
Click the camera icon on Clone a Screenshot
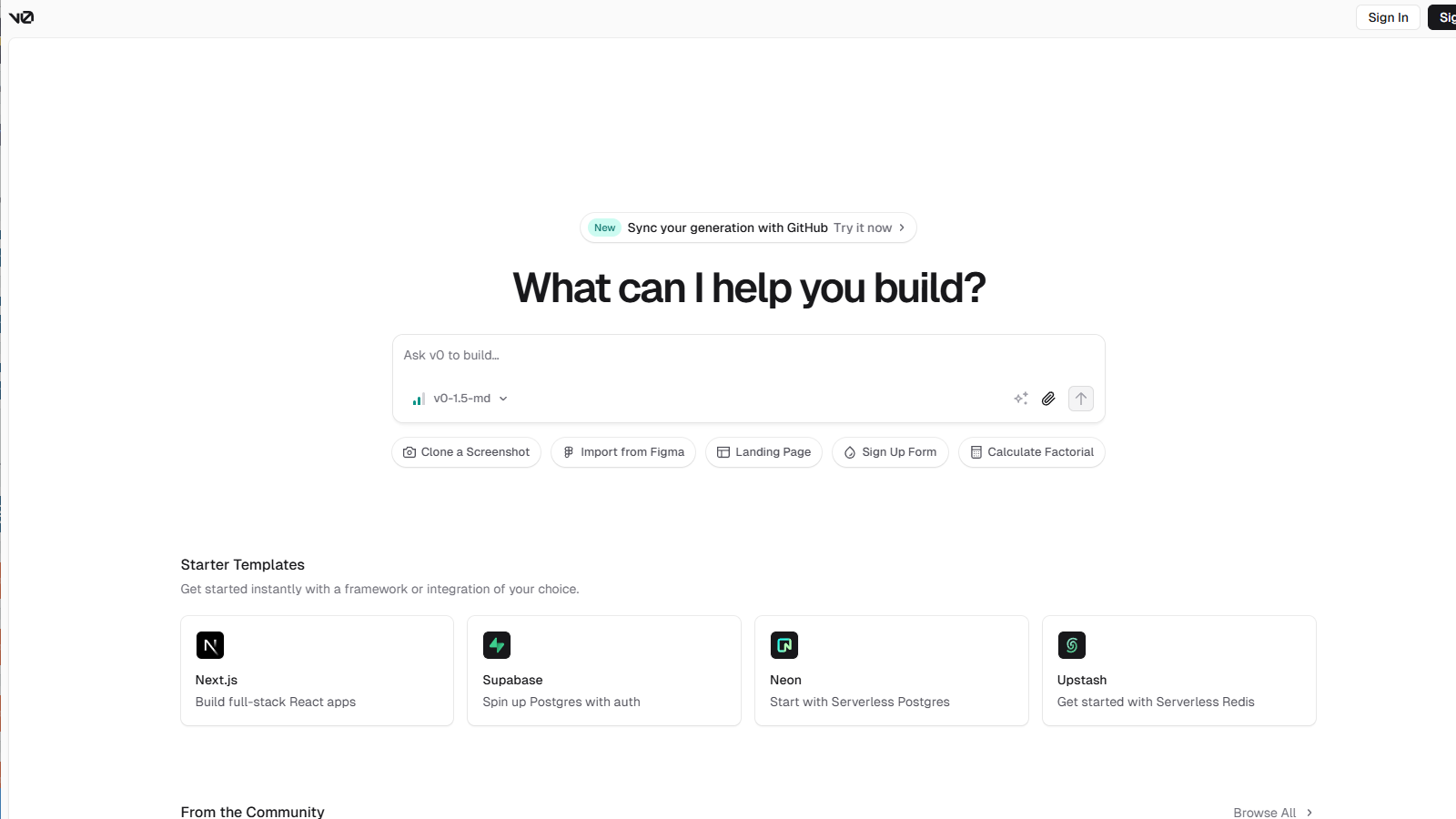coord(409,452)
